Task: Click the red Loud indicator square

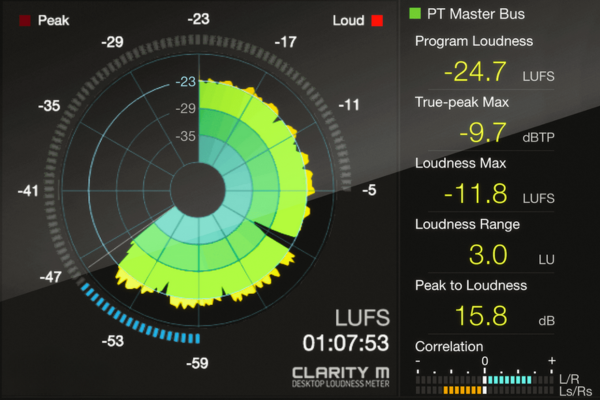Action: point(377,20)
